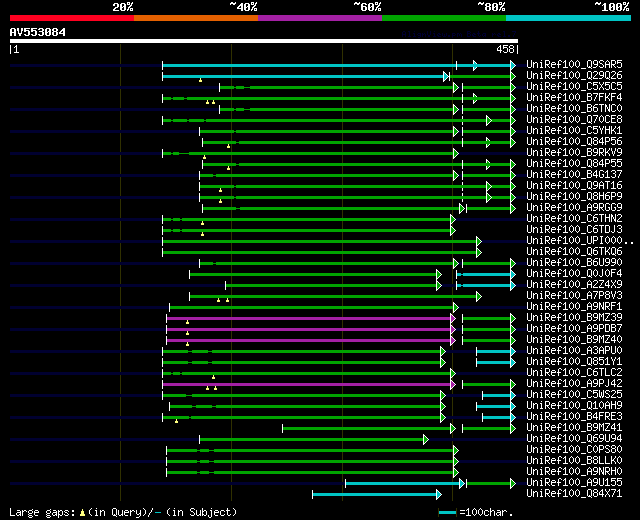Screen dimensions: 640x520
Task: Open hit UniRef100_A3APU0
Action: pos(574,351)
